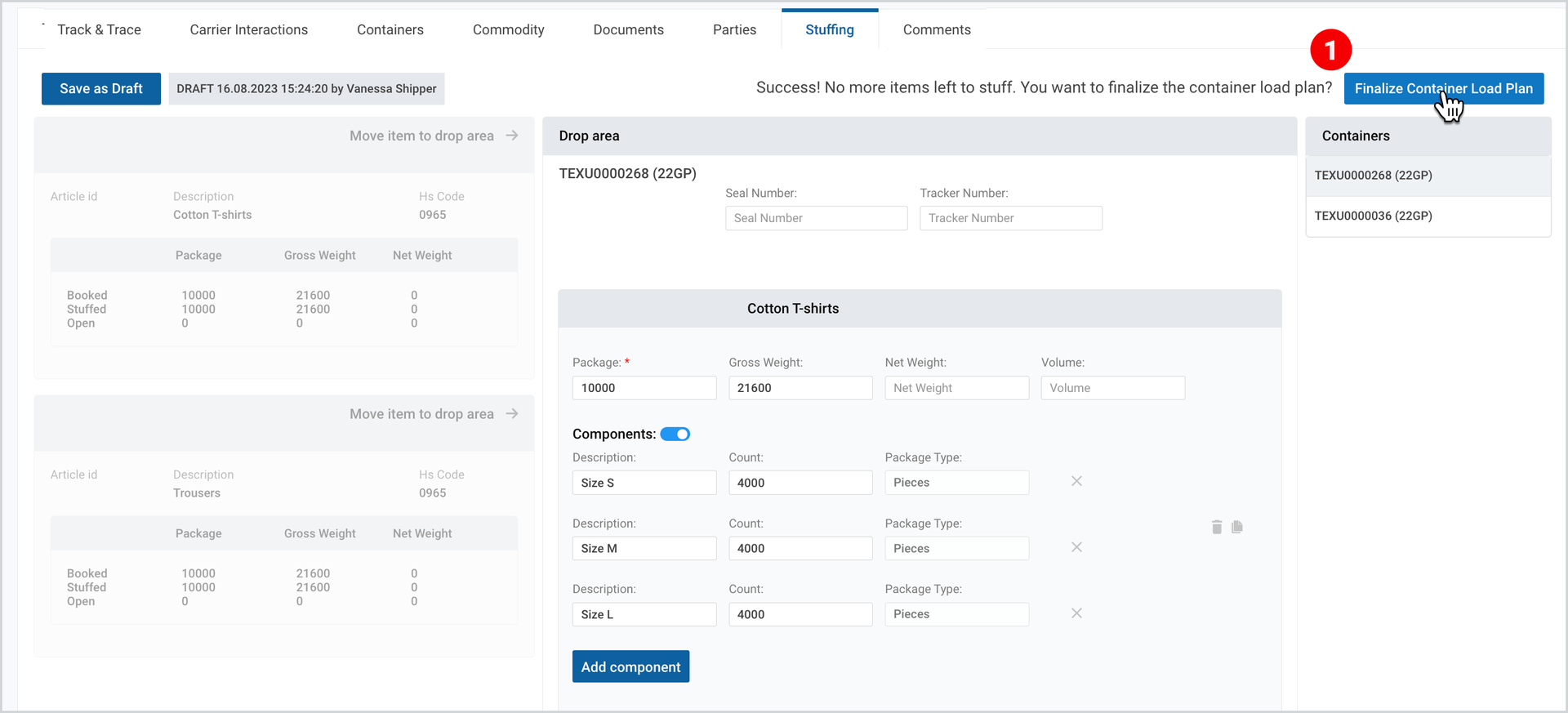
Task: Open the Carrier Interactions tab
Action: 249,29
